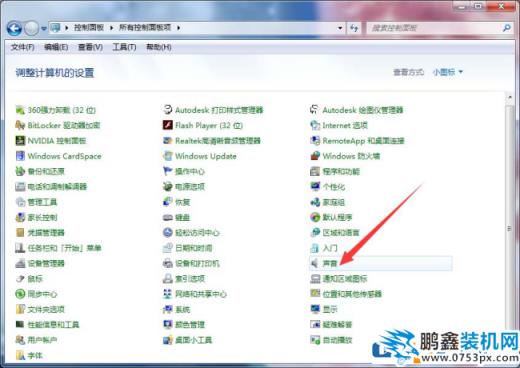This screenshot has width=520, height=368.
Task: Open the 帮助(H) menu
Action: click(x=159, y=47)
